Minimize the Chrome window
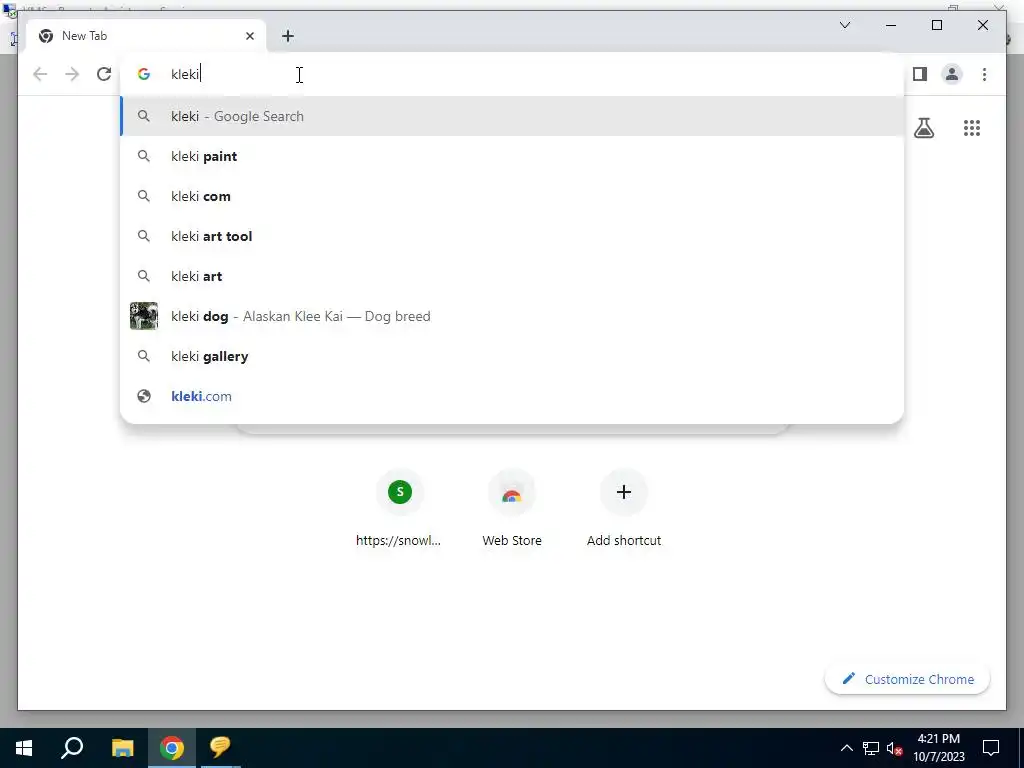 coord(891,25)
